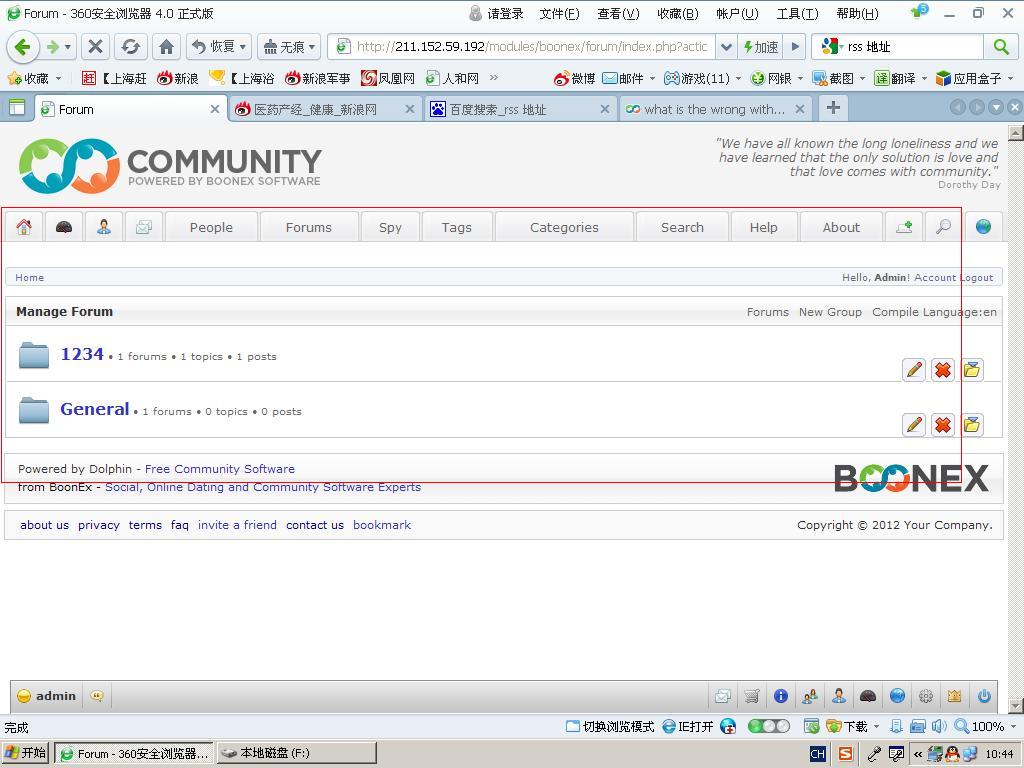Click the magnifier icon in the navigation bar

coord(943,227)
